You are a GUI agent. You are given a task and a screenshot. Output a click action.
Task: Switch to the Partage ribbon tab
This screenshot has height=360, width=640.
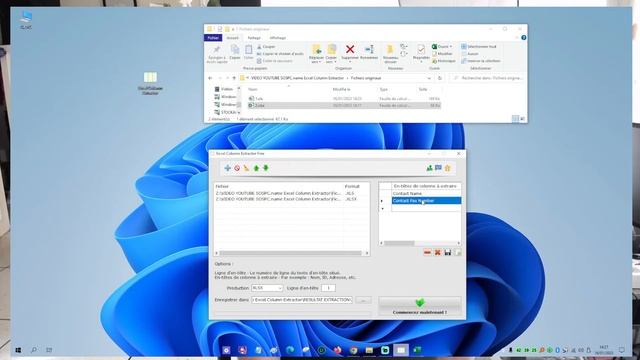254,38
